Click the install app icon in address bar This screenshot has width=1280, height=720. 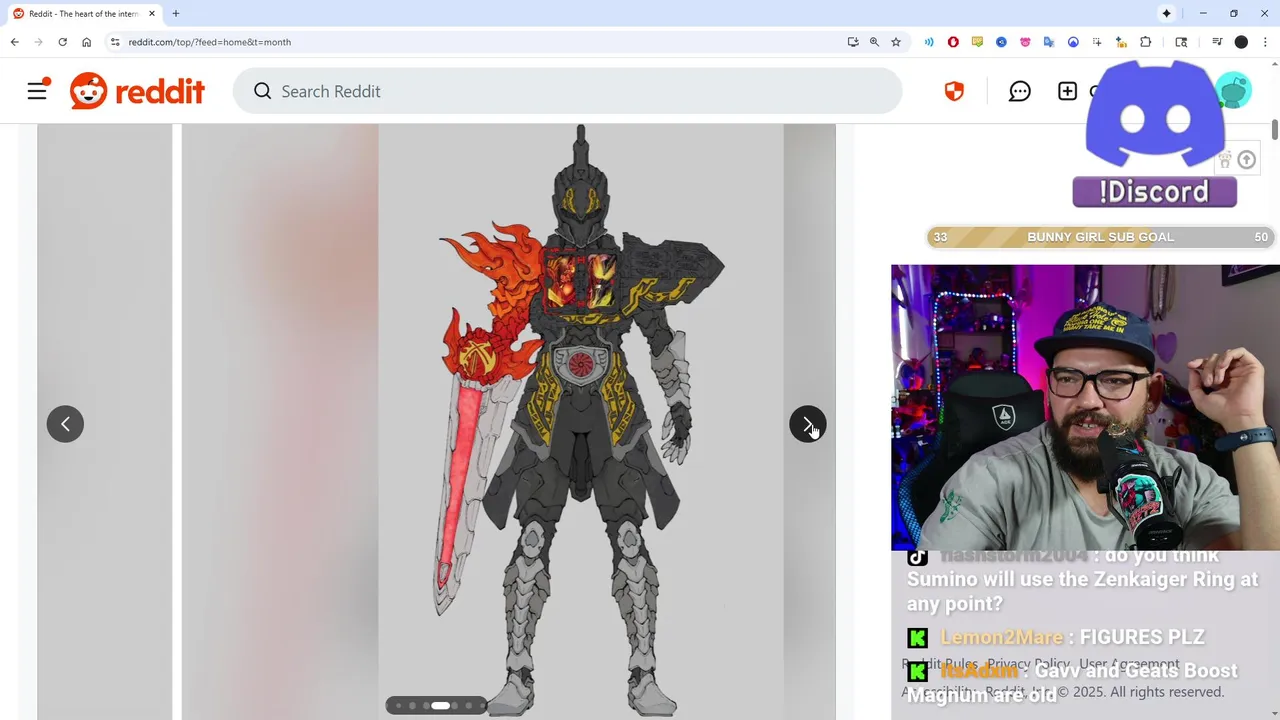coord(852,42)
